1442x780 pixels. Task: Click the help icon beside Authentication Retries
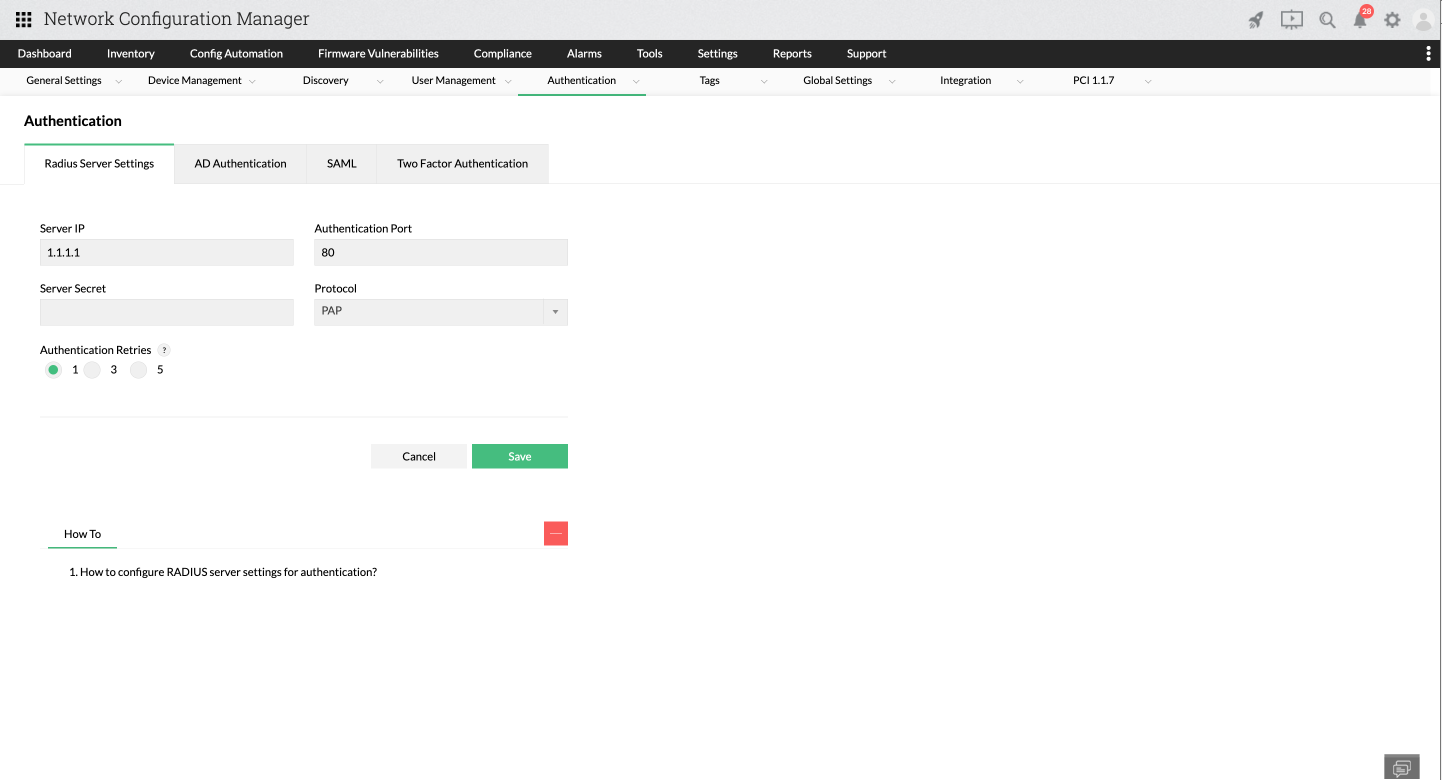[x=164, y=350]
